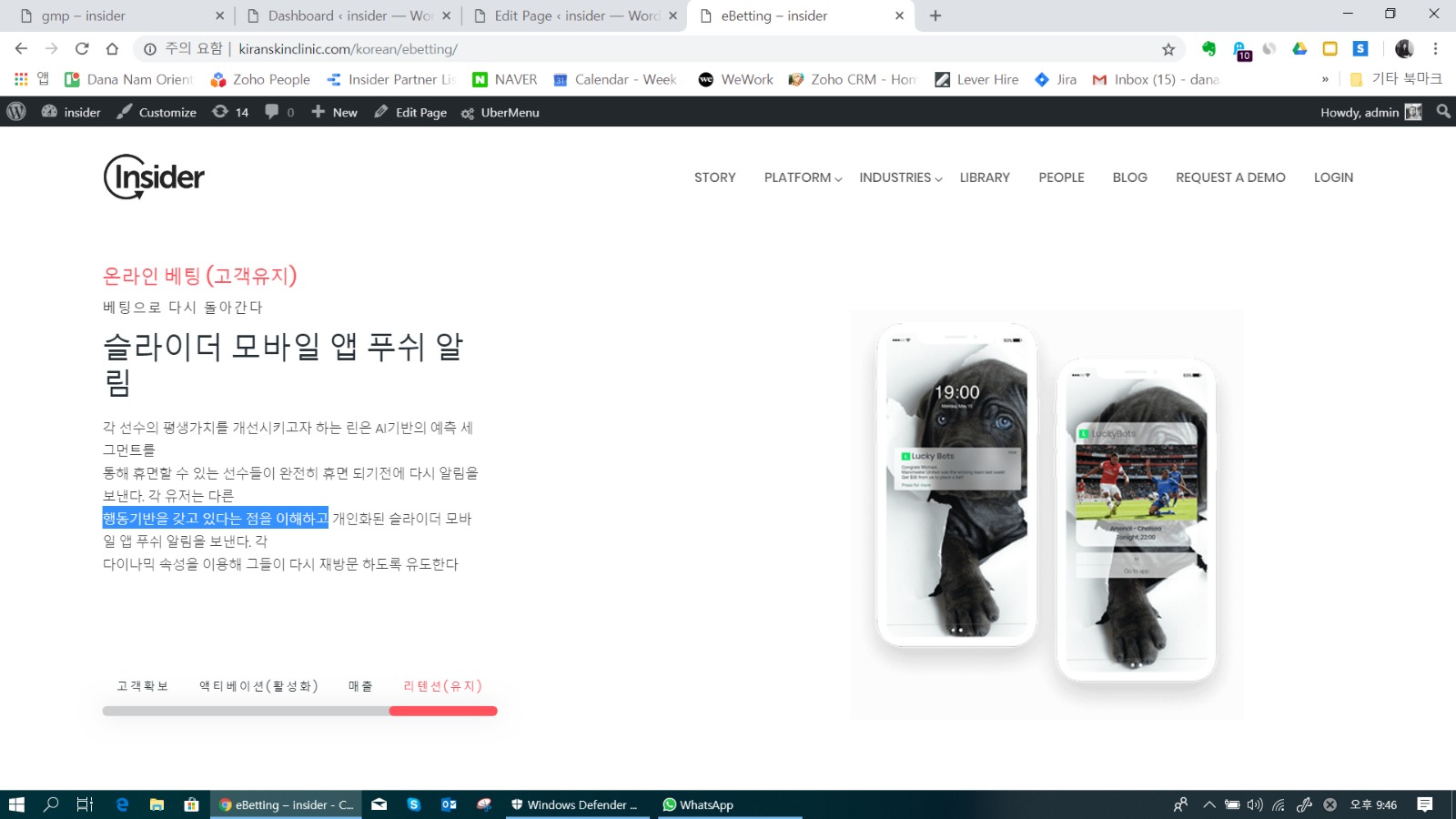Open the comments bubble in admin bar
The height and width of the screenshot is (819, 1456).
tap(278, 112)
